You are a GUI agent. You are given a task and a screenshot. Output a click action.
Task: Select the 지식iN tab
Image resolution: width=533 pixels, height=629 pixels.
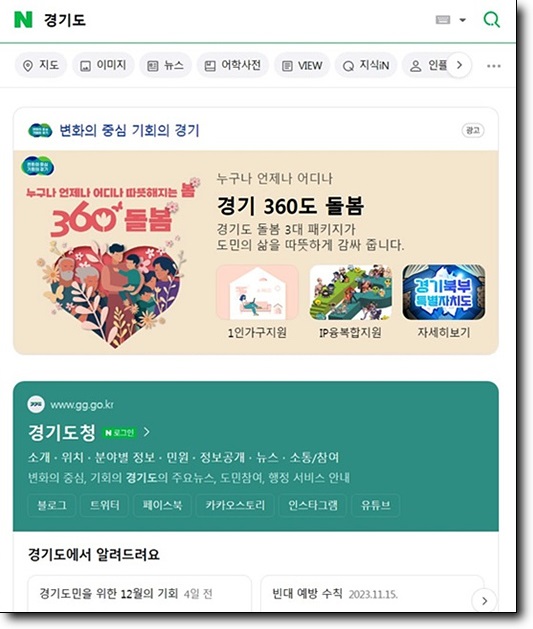tap(366, 65)
